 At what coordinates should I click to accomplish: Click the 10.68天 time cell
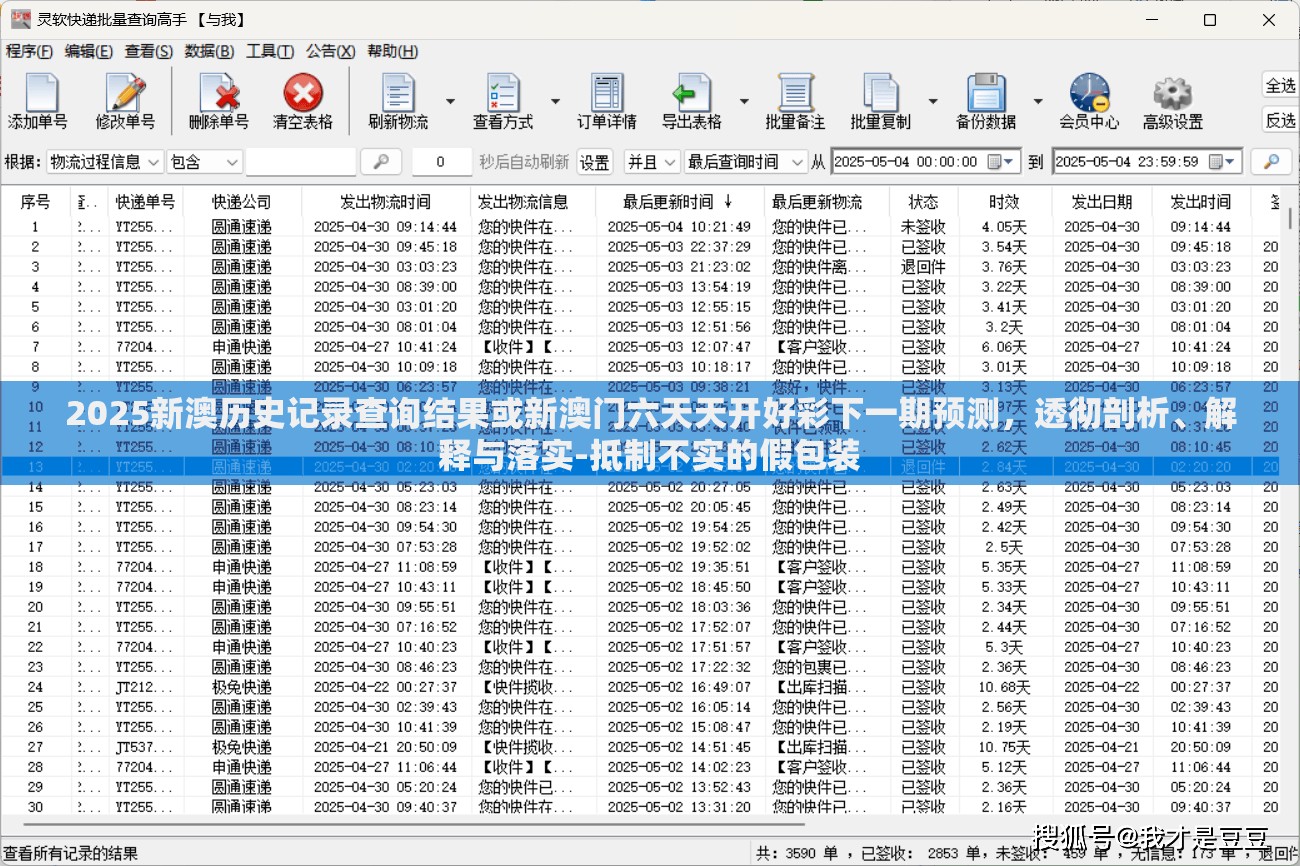click(x=1003, y=687)
